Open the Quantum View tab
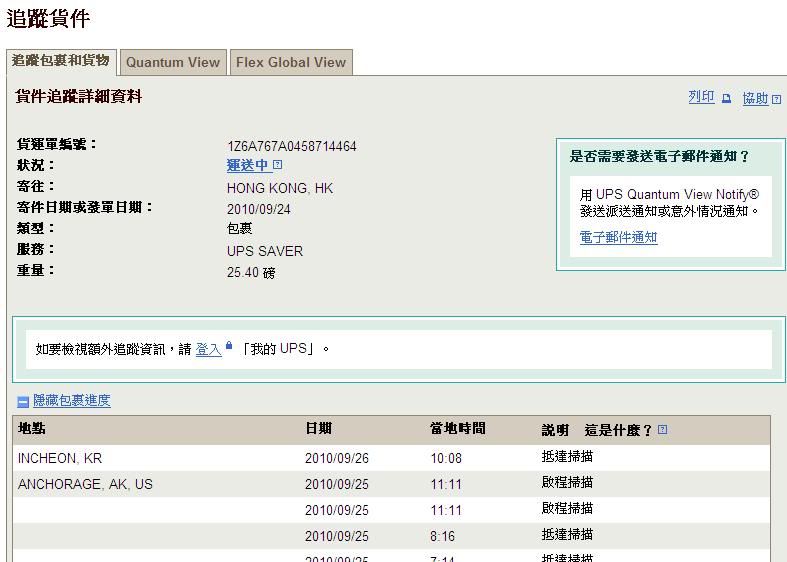 [x=172, y=62]
